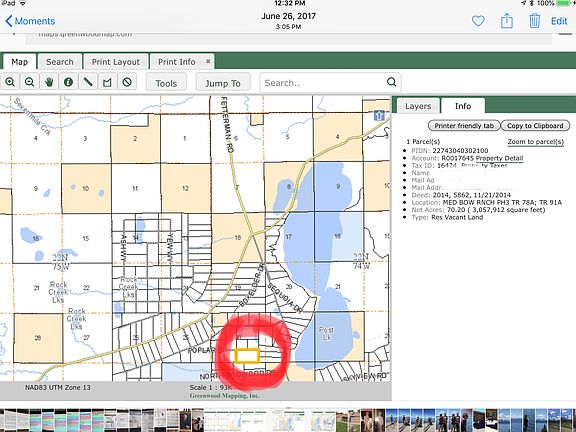Focus the map Search field
This screenshot has width=576, height=432.
(330, 83)
